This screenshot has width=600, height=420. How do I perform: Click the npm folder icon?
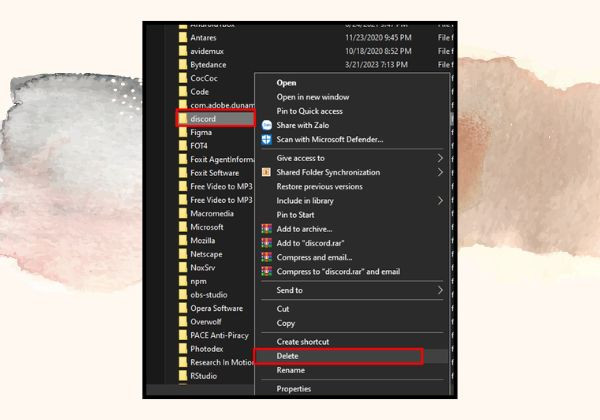pos(183,281)
